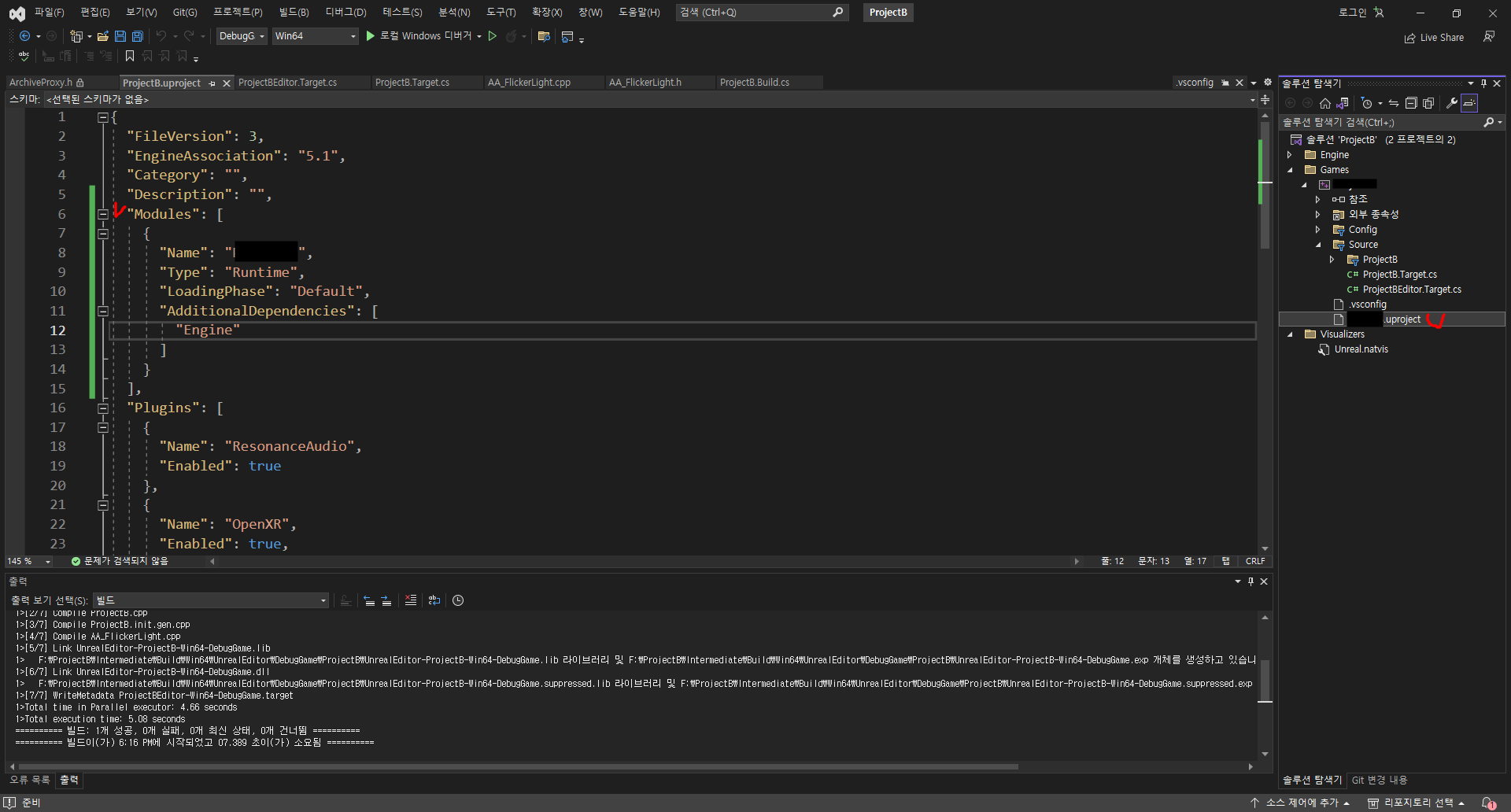This screenshot has width=1511, height=812.
Task: Toggle word wrap in Output panel
Action: [434, 600]
